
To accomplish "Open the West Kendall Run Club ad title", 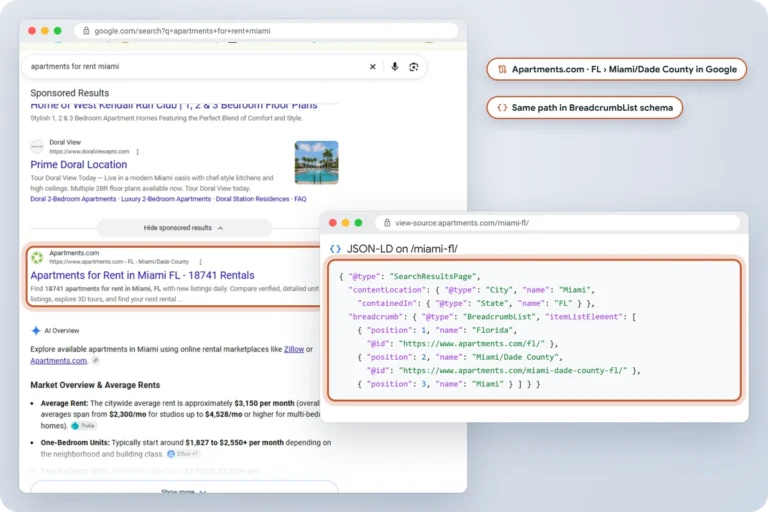I will (x=174, y=106).
